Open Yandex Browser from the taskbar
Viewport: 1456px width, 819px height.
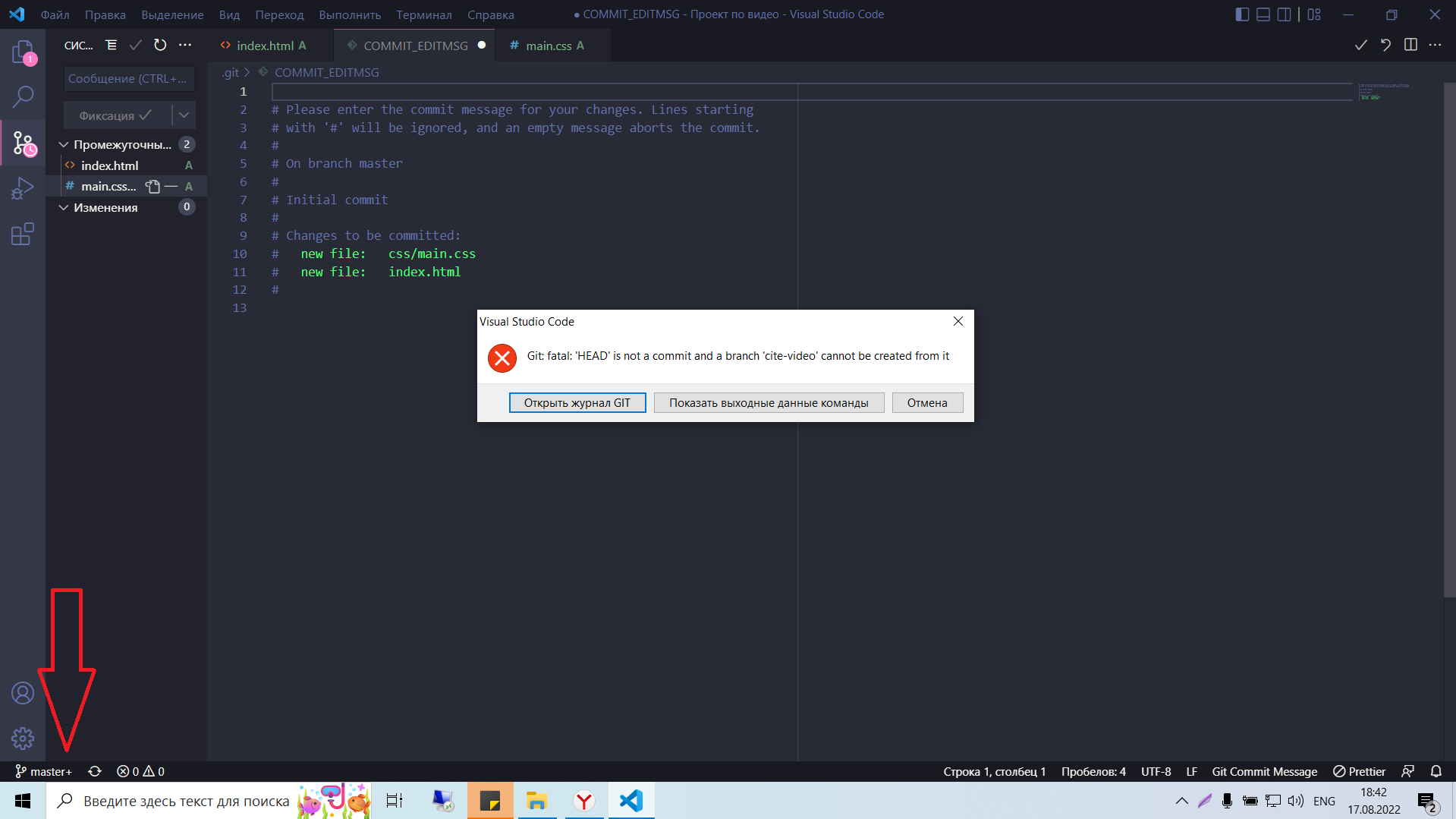click(583, 801)
